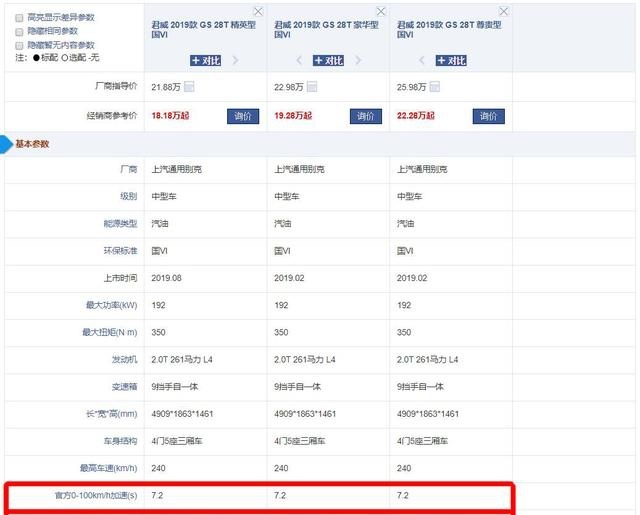This screenshot has width=640, height=515.
Task: Move 精英型 column right with arrow
Action: click(235, 60)
